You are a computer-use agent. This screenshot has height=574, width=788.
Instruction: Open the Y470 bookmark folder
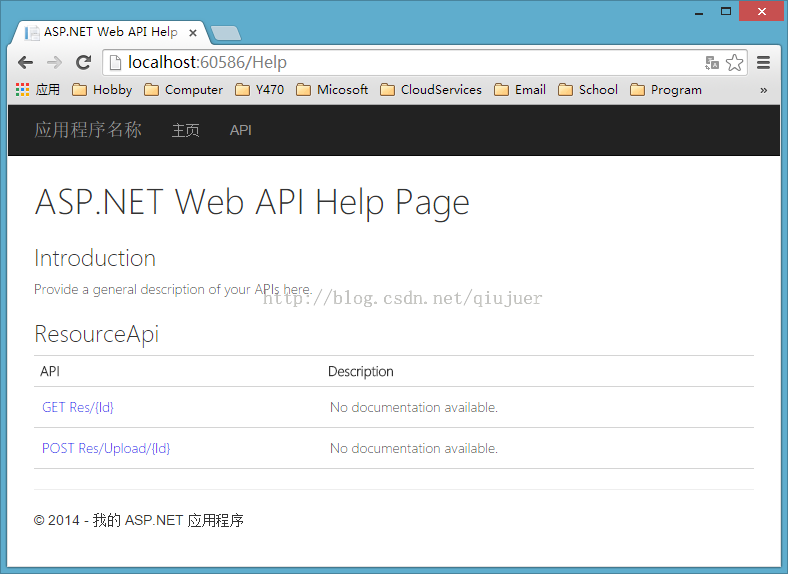pos(260,89)
